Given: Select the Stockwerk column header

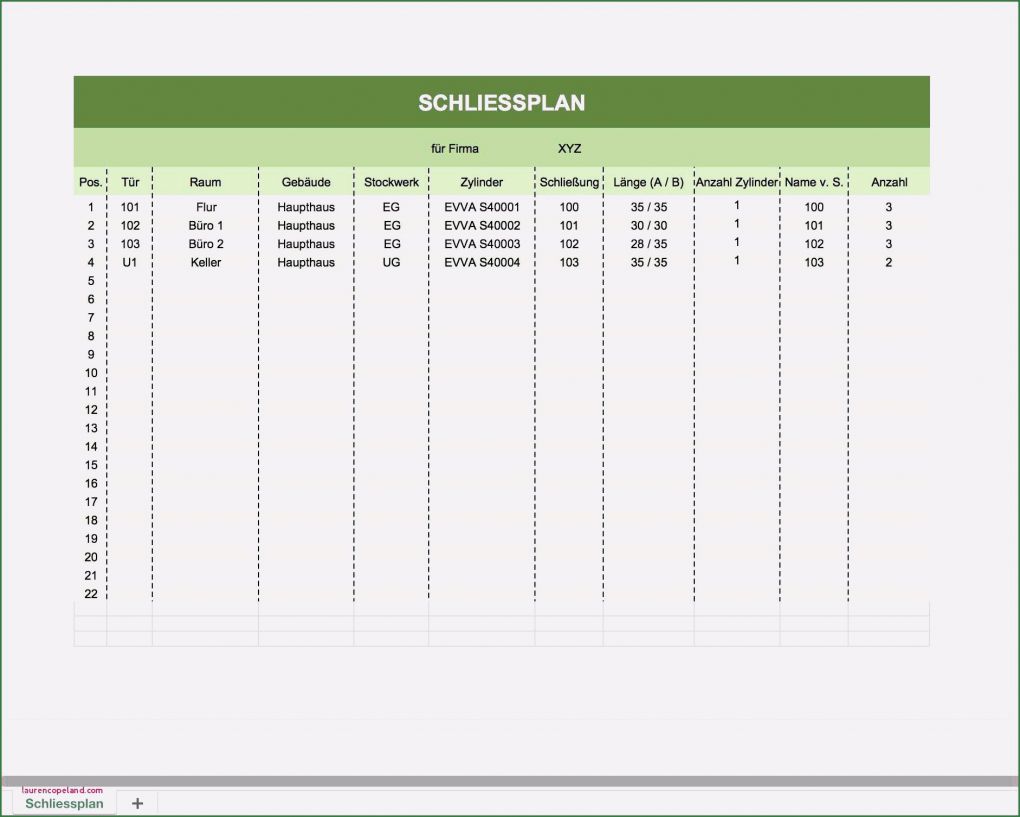Looking at the screenshot, I should coord(391,182).
